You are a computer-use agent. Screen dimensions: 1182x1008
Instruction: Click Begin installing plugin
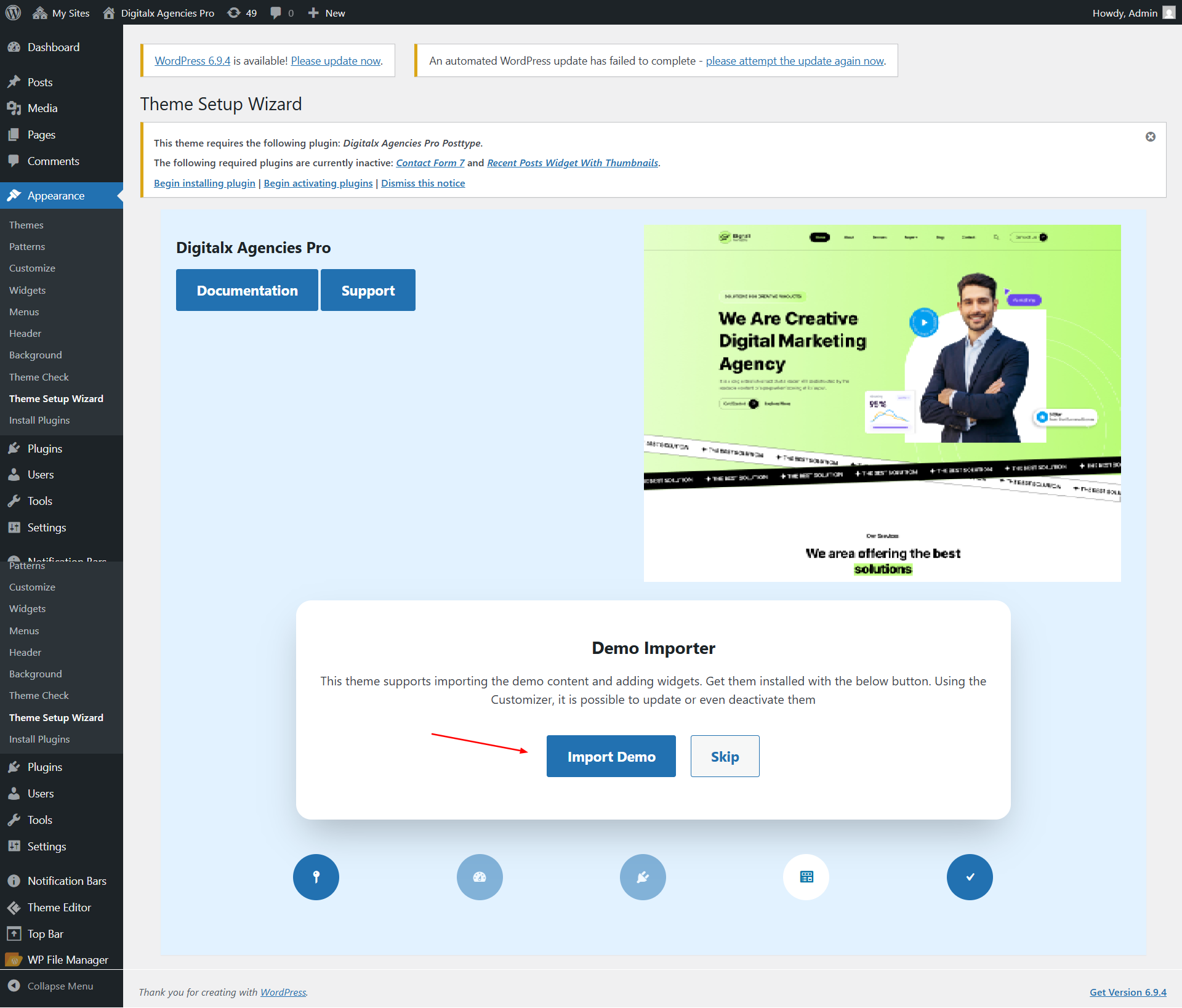click(x=204, y=183)
